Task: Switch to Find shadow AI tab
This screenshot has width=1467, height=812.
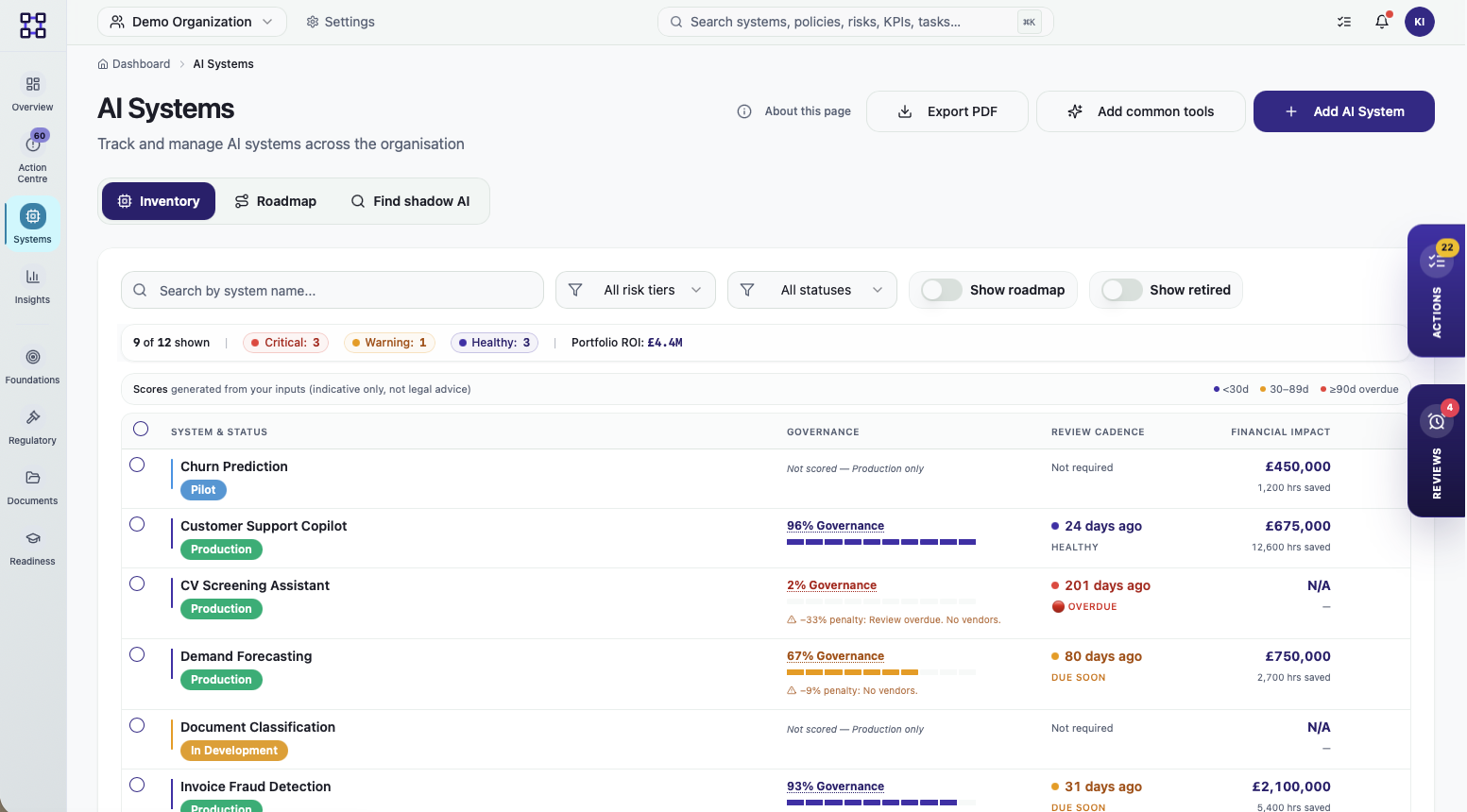Action: [410, 201]
